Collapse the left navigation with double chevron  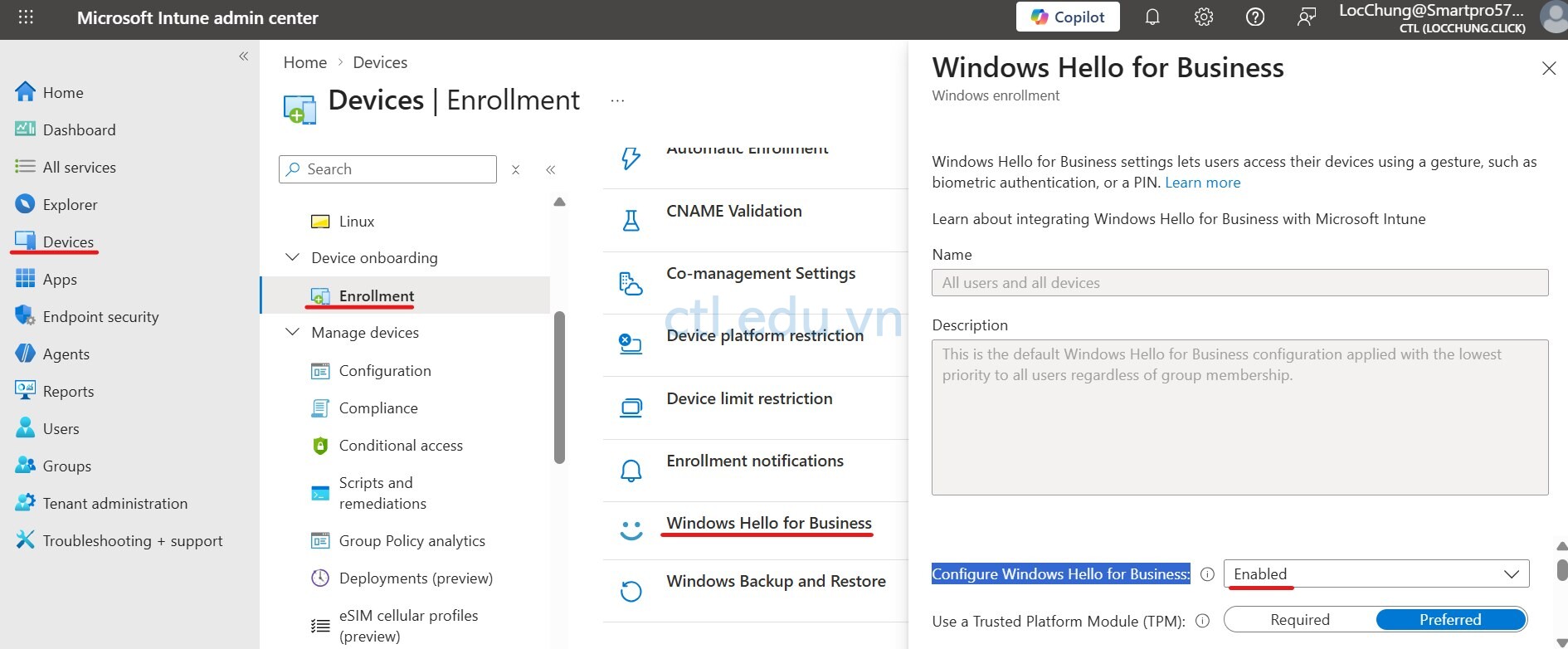pos(243,56)
